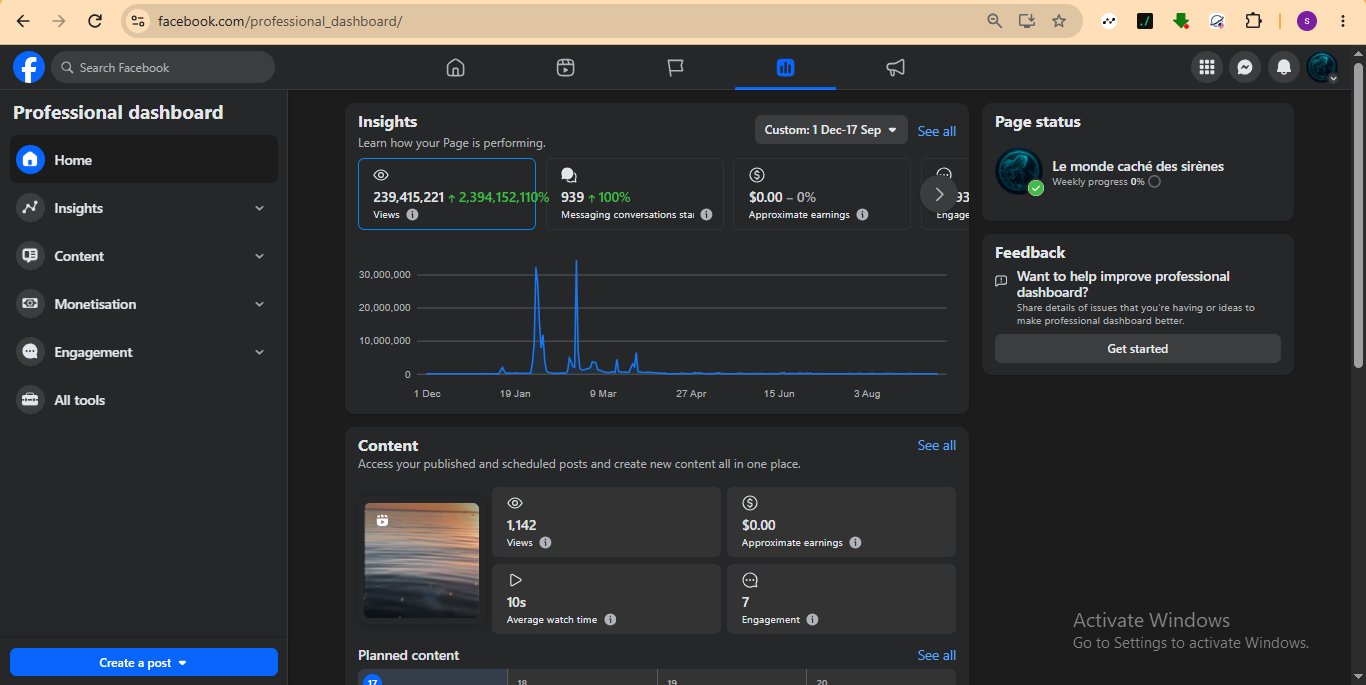Click info icon beside Content Engagement

(812, 620)
